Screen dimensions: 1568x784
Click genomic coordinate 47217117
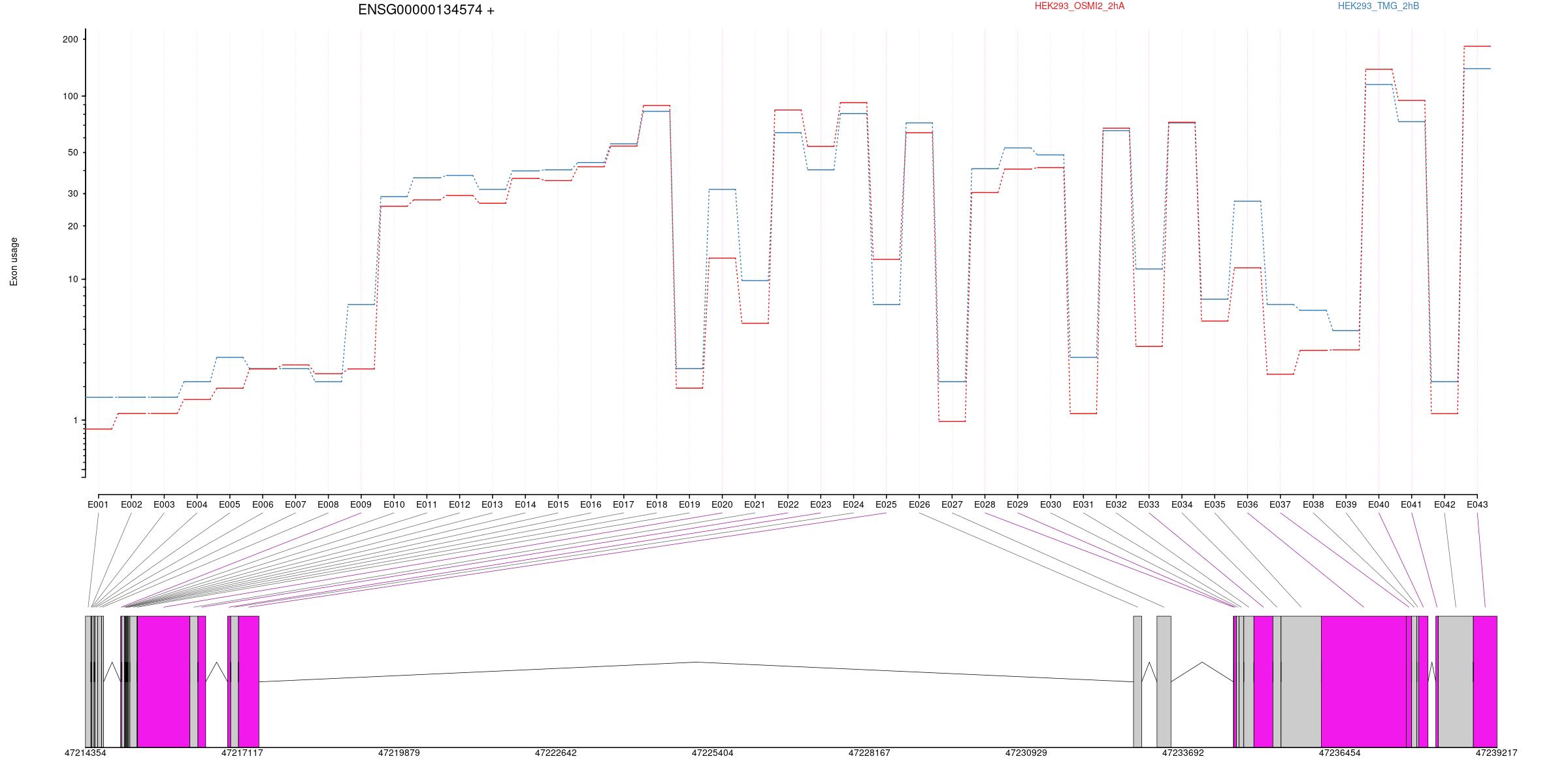point(242,753)
